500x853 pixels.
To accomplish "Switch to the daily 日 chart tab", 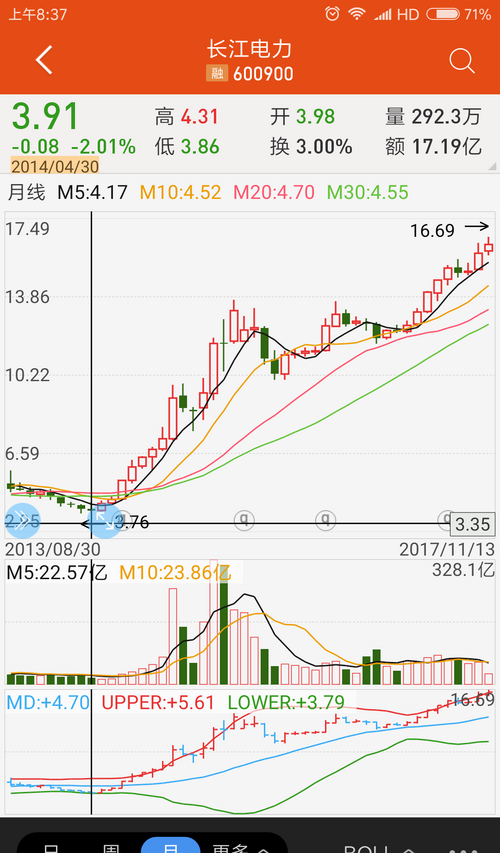I will (x=51, y=848).
